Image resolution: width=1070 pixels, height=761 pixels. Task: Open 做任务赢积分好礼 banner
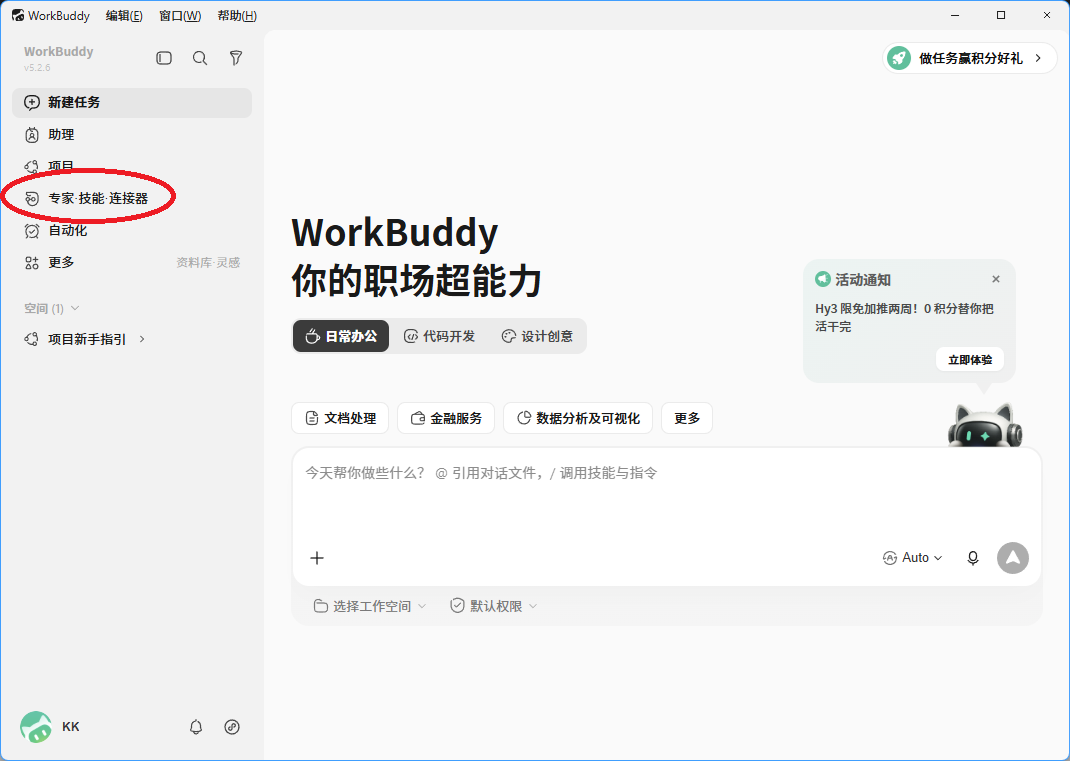[x=969, y=58]
